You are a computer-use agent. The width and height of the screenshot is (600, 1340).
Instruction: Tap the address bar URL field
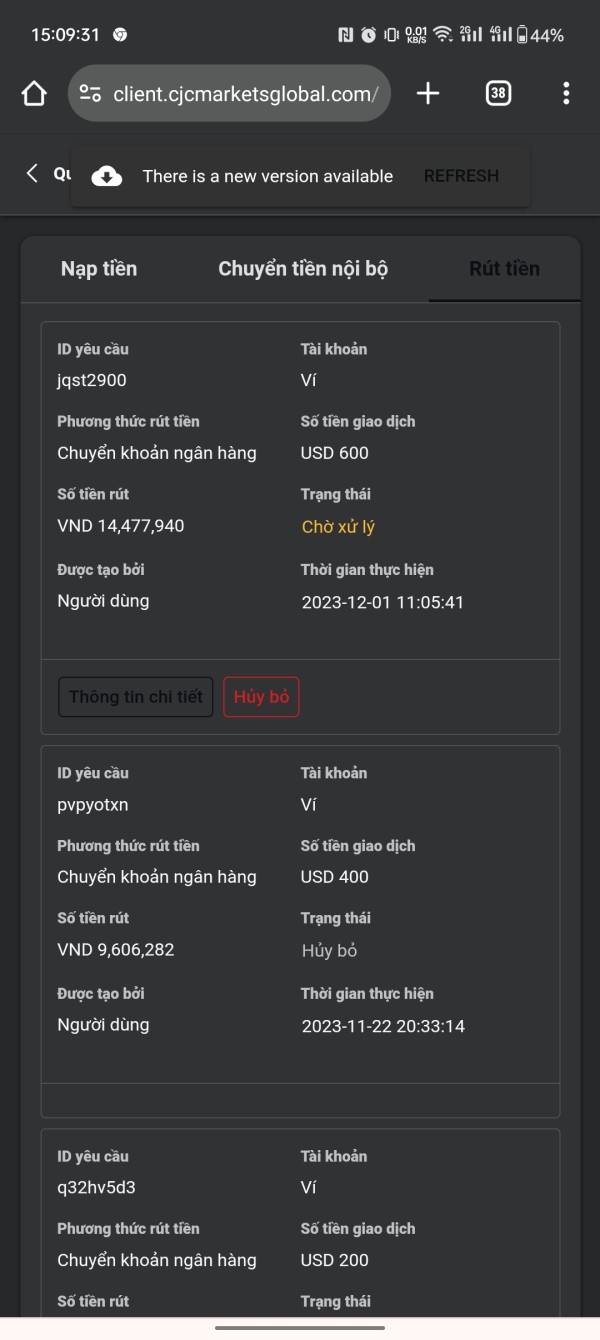click(x=245, y=94)
